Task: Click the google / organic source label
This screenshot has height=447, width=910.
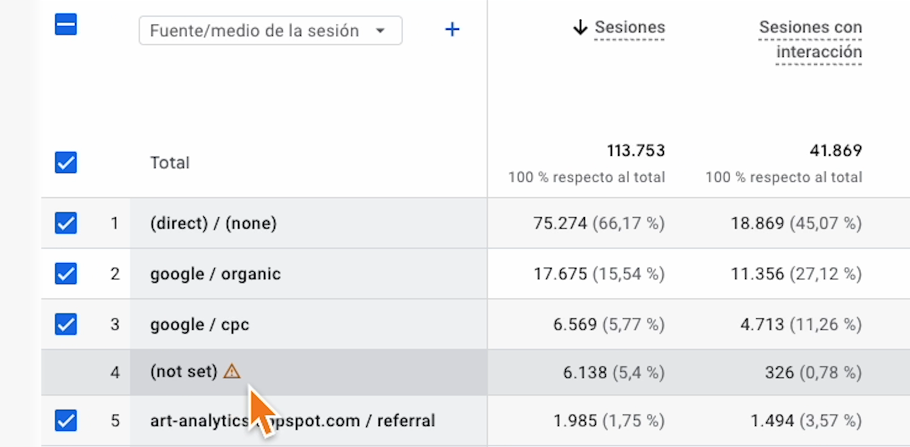Action: (x=215, y=273)
